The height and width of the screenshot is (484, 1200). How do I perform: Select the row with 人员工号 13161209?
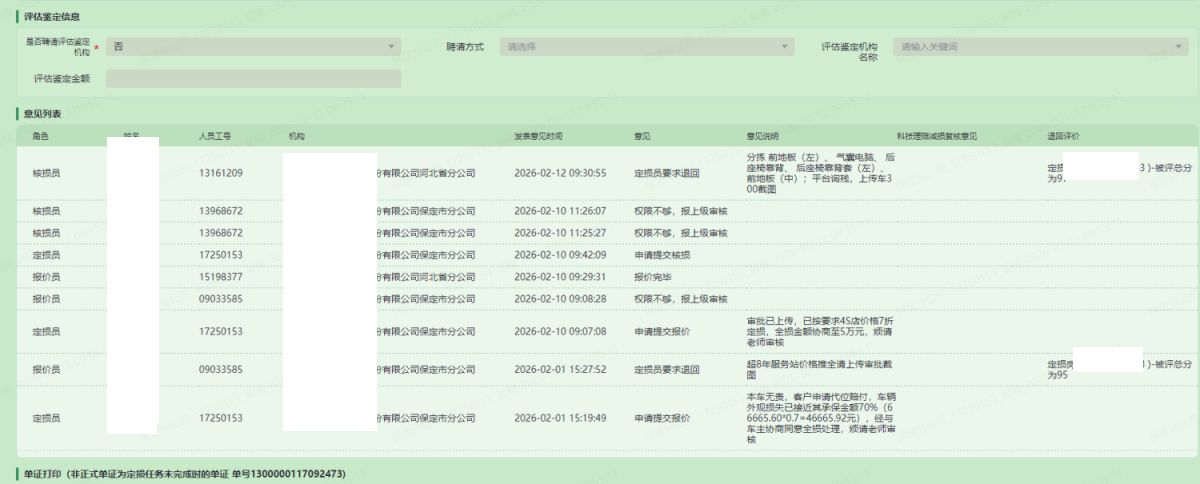click(221, 173)
